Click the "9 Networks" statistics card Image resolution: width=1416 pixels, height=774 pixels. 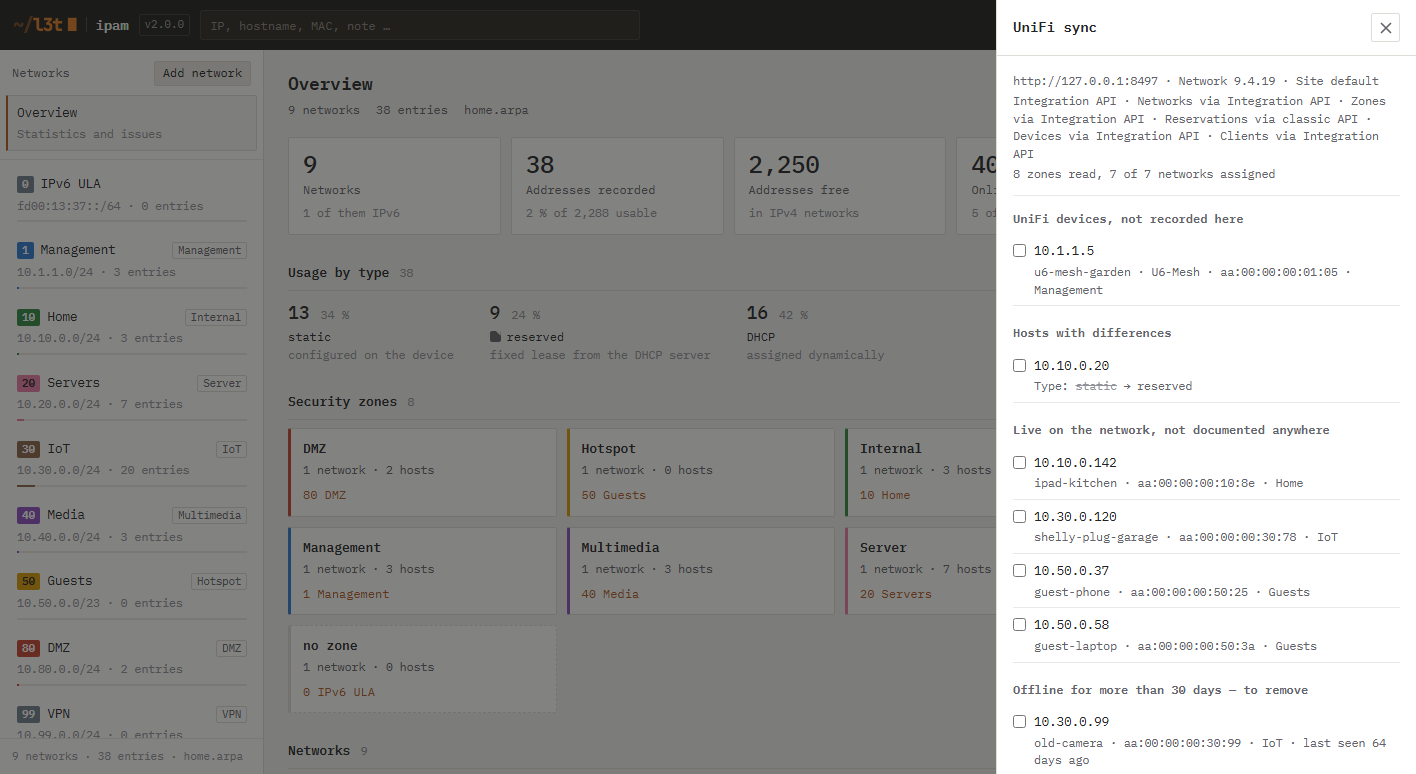click(394, 186)
